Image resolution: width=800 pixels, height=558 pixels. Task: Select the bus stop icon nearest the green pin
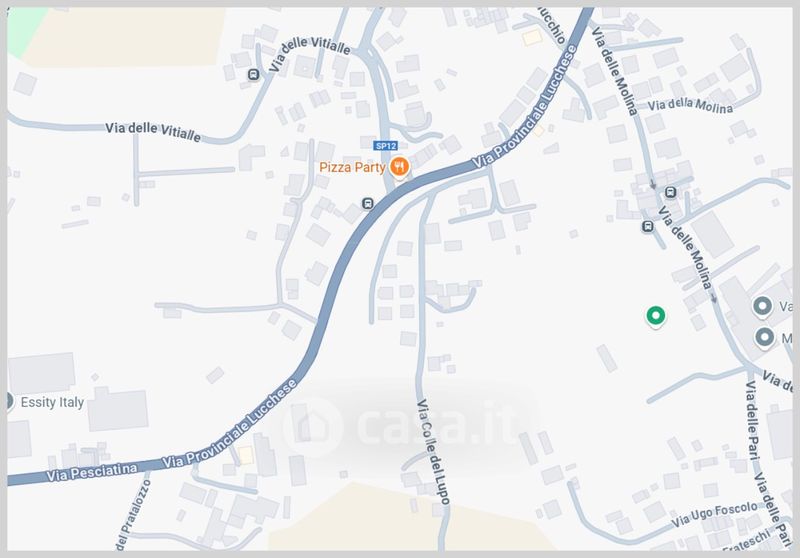coord(648,226)
